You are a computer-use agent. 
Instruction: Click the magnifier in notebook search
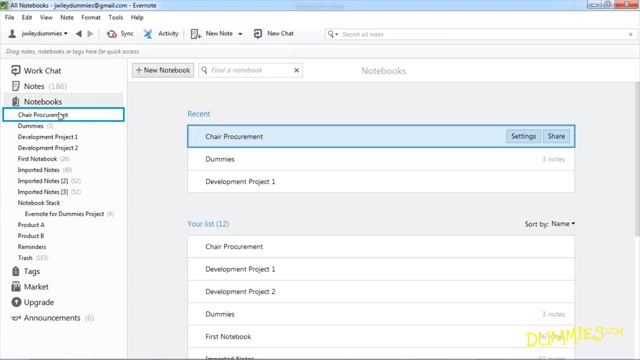coord(204,70)
